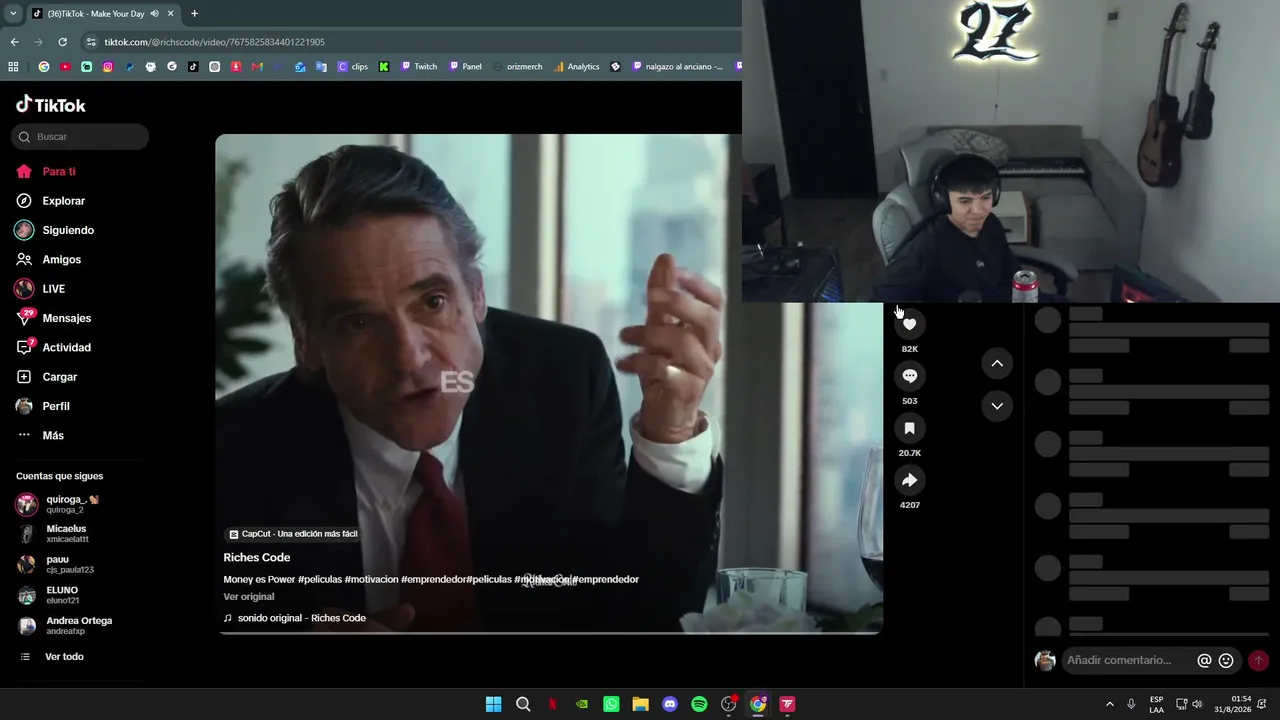
Task: Click the TikTok logo
Action: click(x=51, y=105)
